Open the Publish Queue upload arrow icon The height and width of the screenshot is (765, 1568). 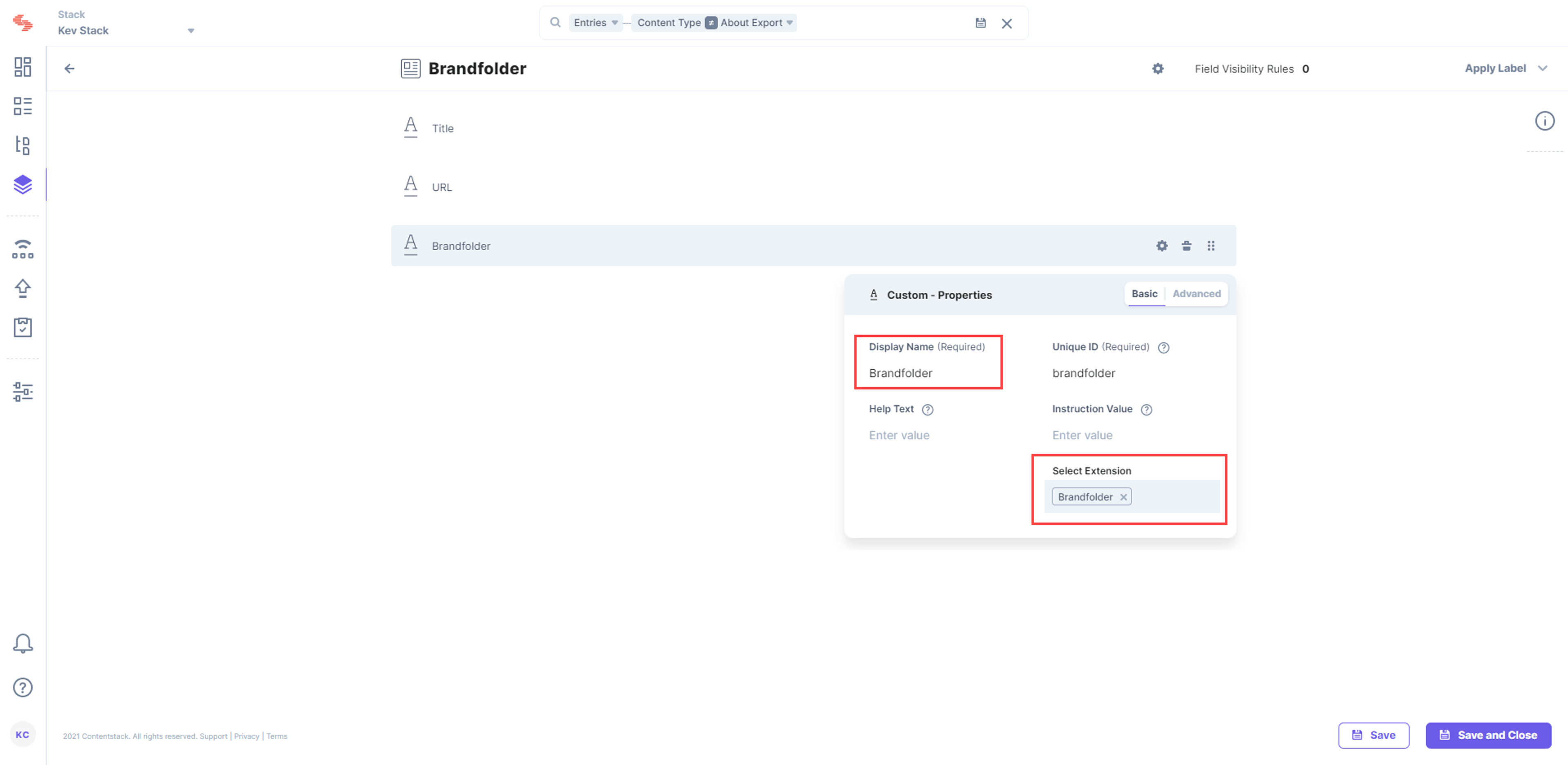point(22,288)
